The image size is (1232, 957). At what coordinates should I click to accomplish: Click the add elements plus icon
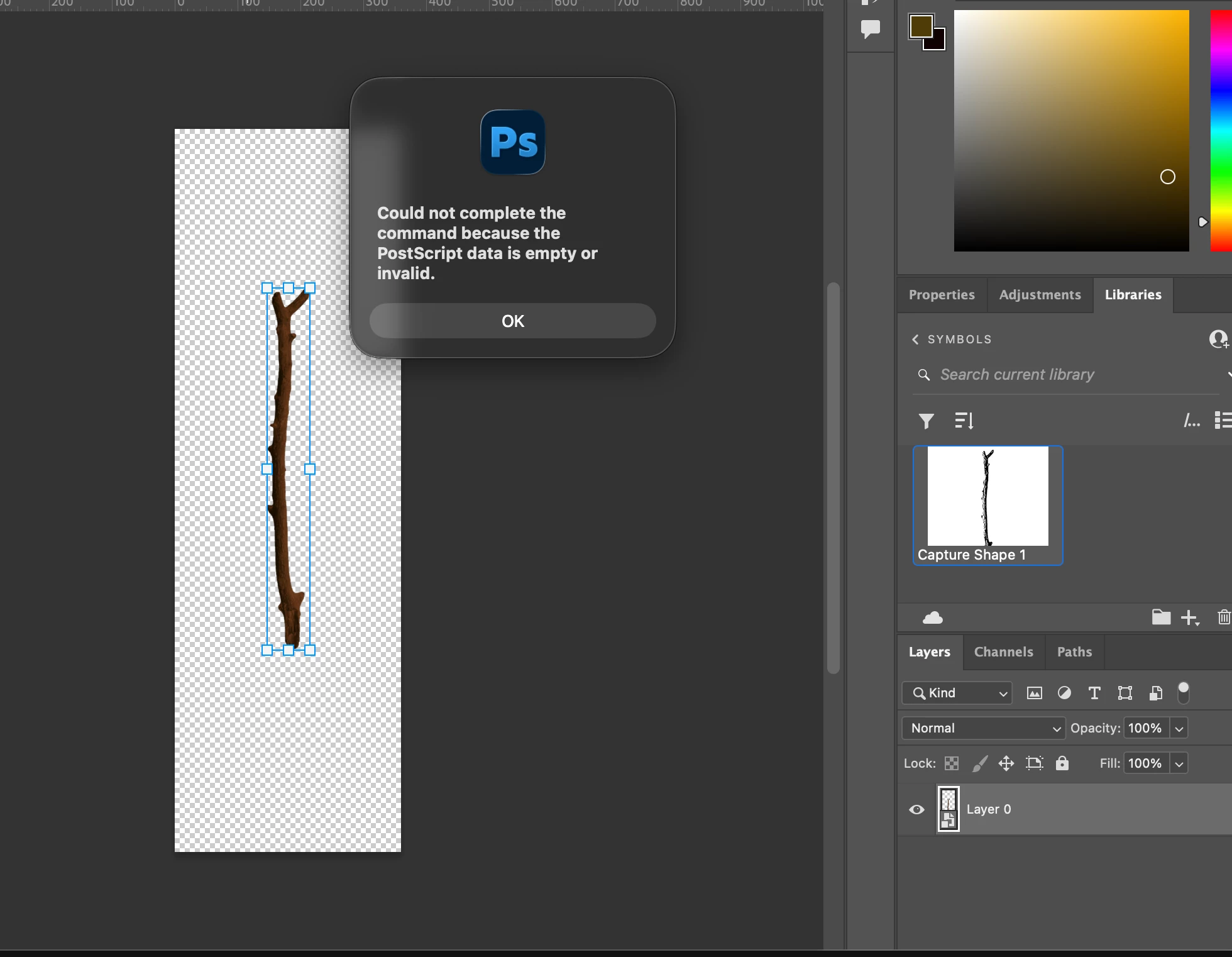point(1189,617)
